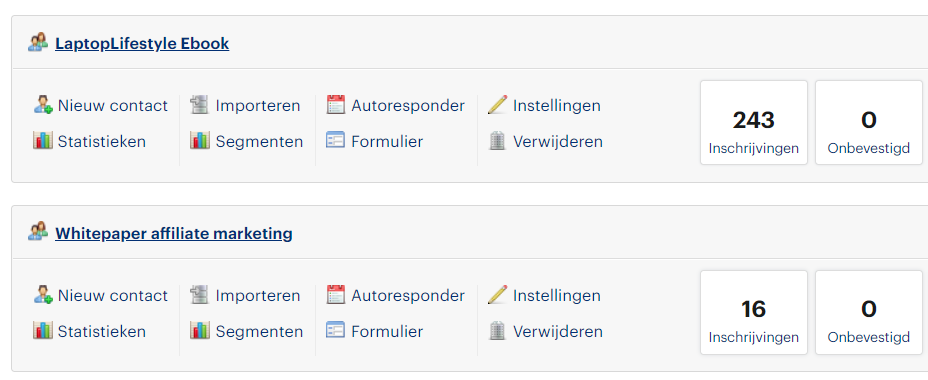The height and width of the screenshot is (380, 928).
Task: Click Whitepaper affiliate marketing group icon
Action: pyautogui.click(x=38, y=231)
